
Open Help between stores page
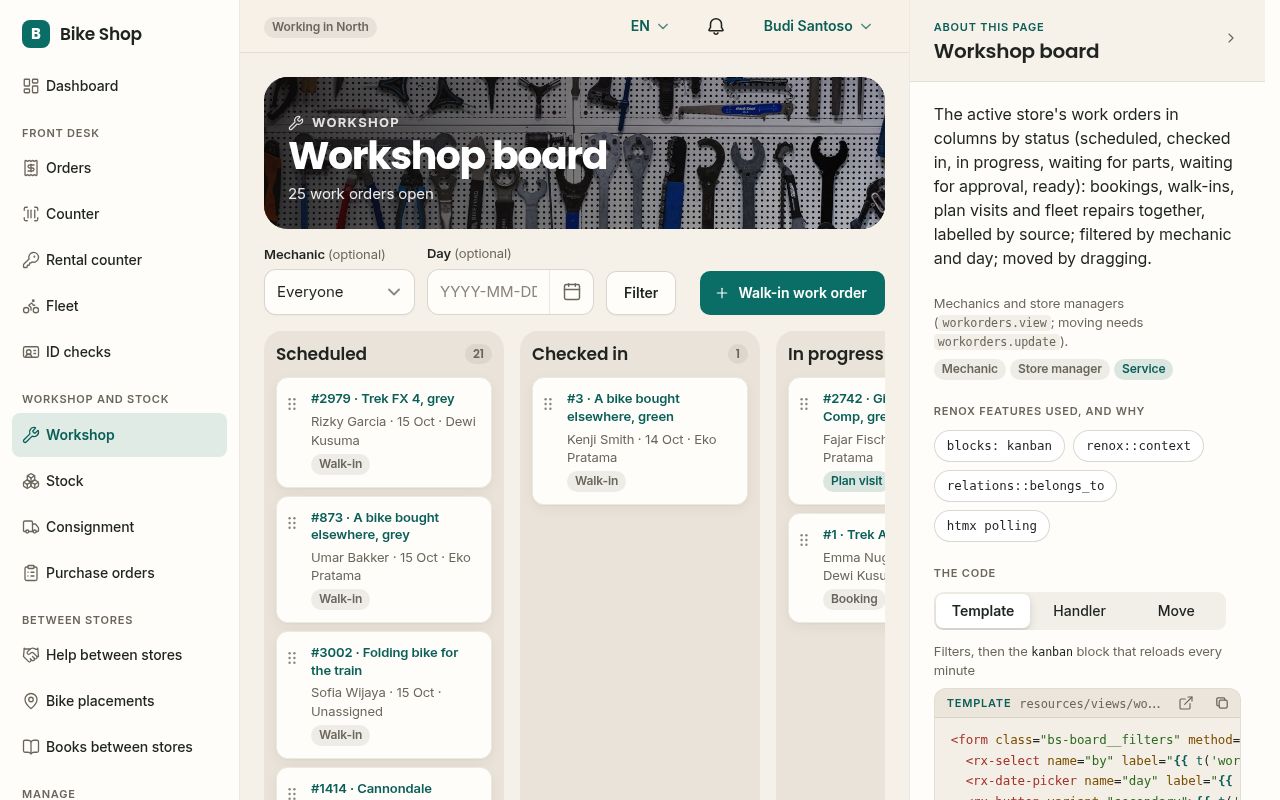(119, 655)
